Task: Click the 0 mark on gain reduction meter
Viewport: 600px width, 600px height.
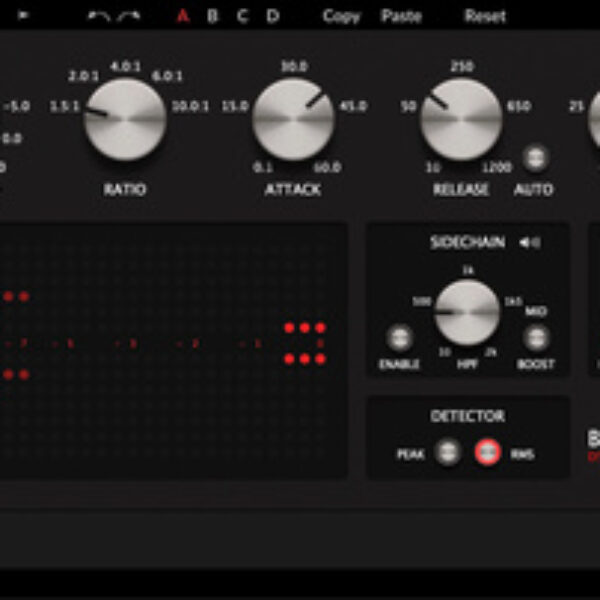Action: tap(320, 343)
